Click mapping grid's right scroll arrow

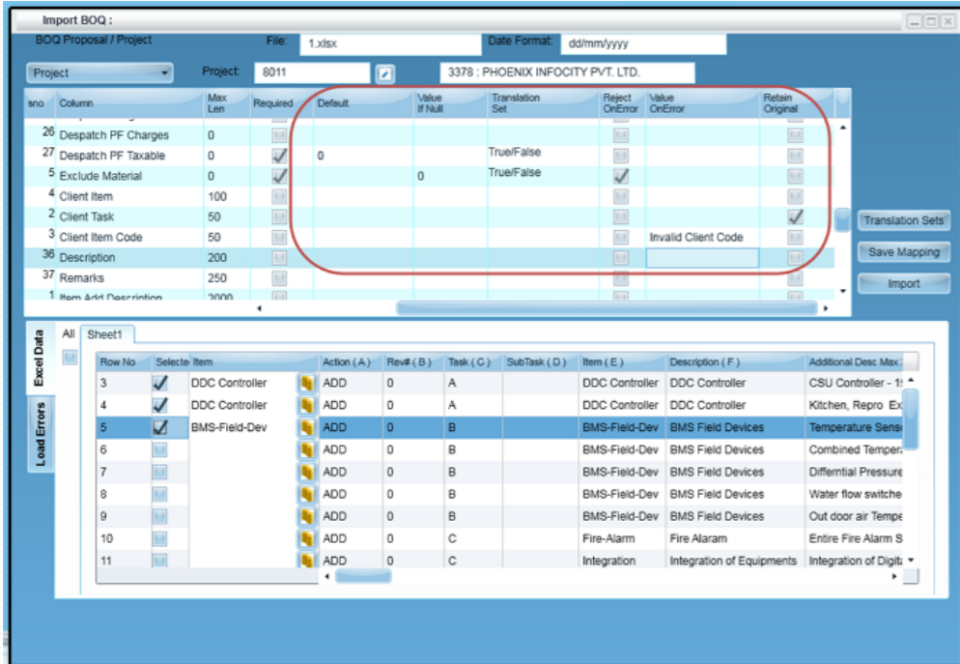825,308
